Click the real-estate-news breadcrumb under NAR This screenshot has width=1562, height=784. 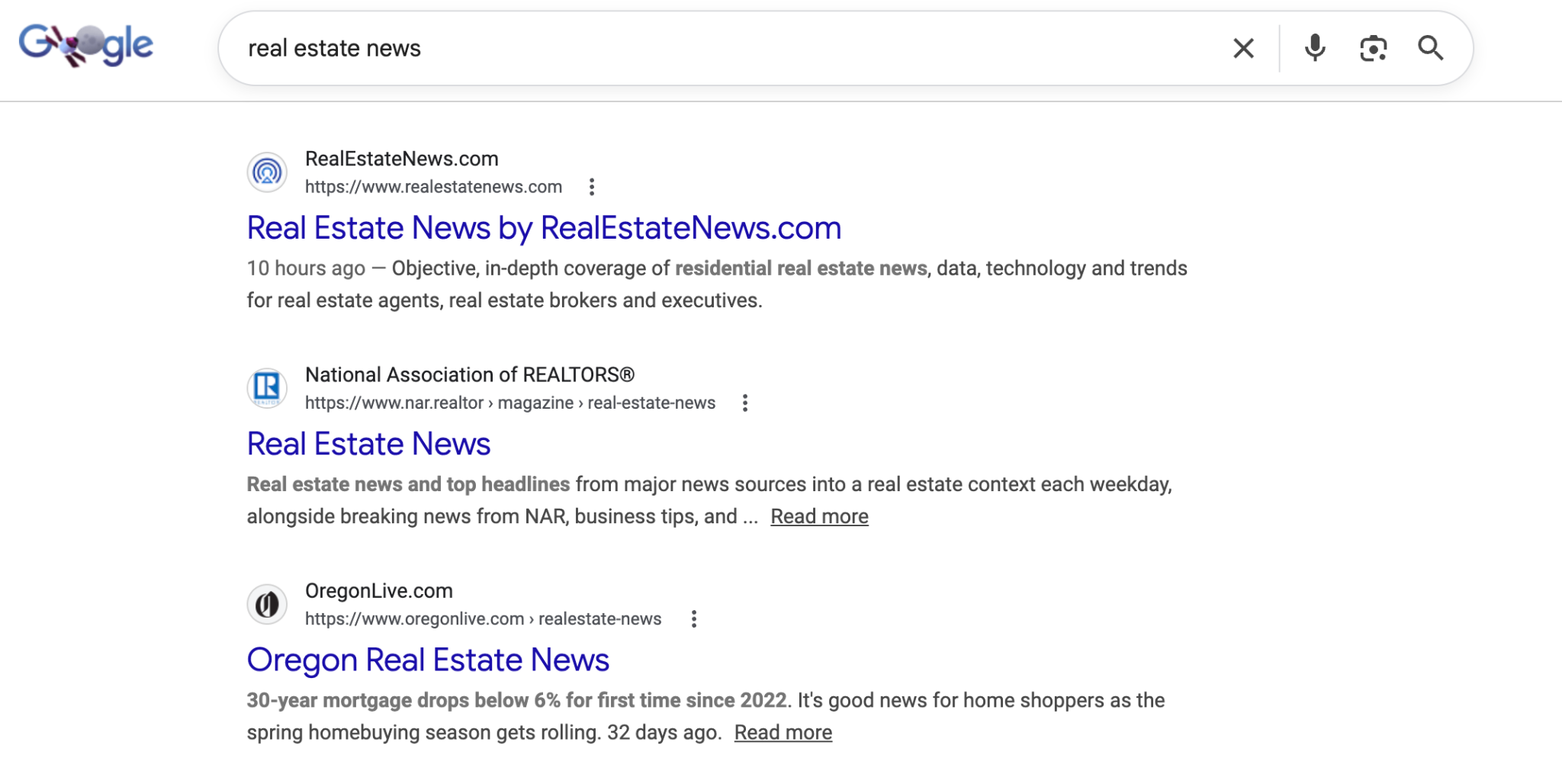652,403
